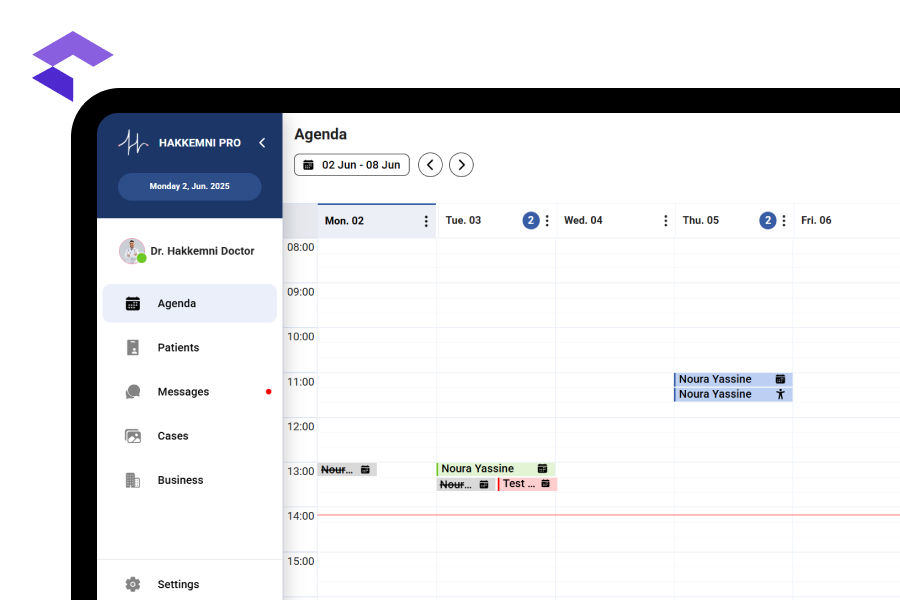Viewport: 900px width, 600px height.
Task: Click the Messages chat bubble icon
Action: point(133,392)
